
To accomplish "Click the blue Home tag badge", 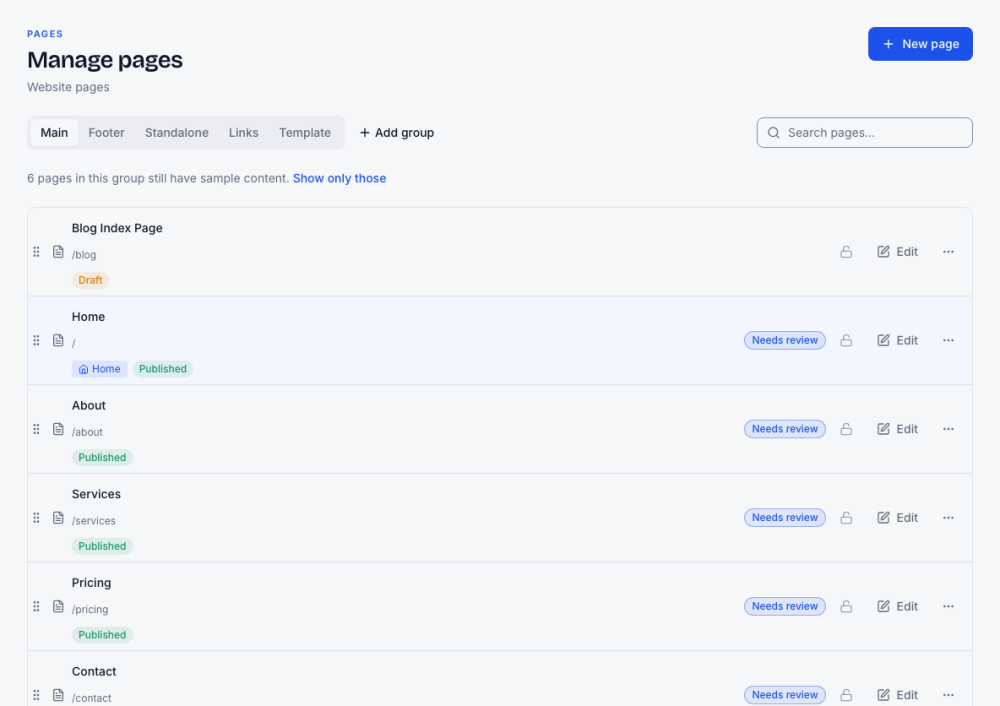I will point(99,369).
